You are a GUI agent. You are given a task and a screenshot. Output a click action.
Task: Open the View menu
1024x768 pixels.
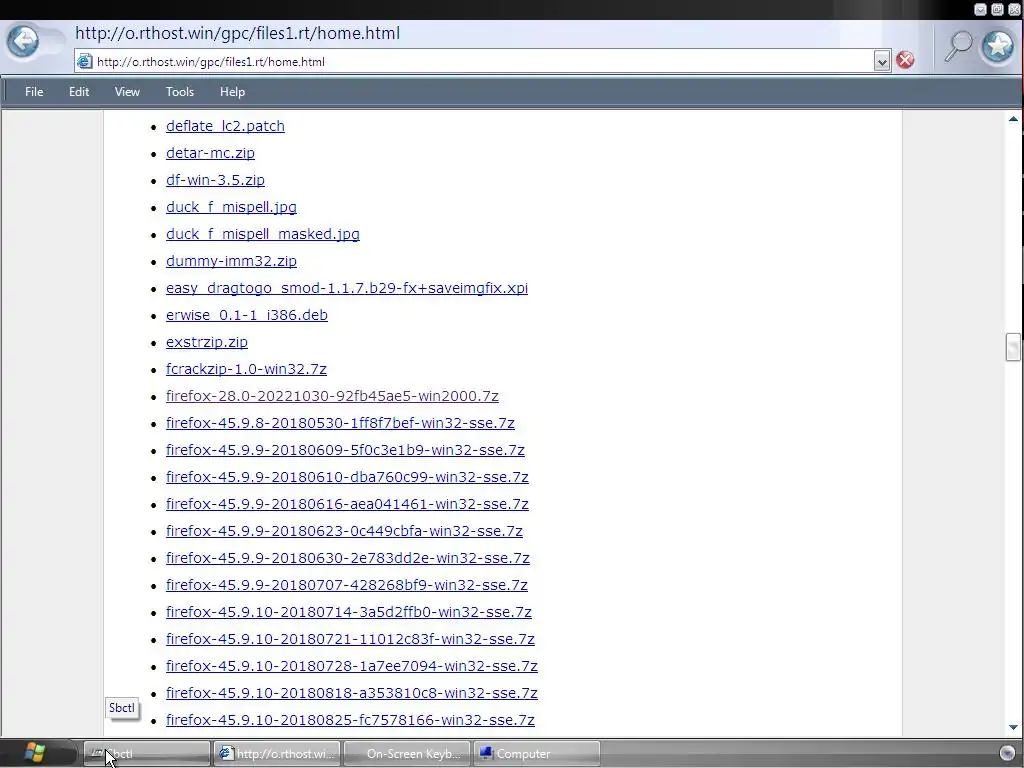(127, 92)
